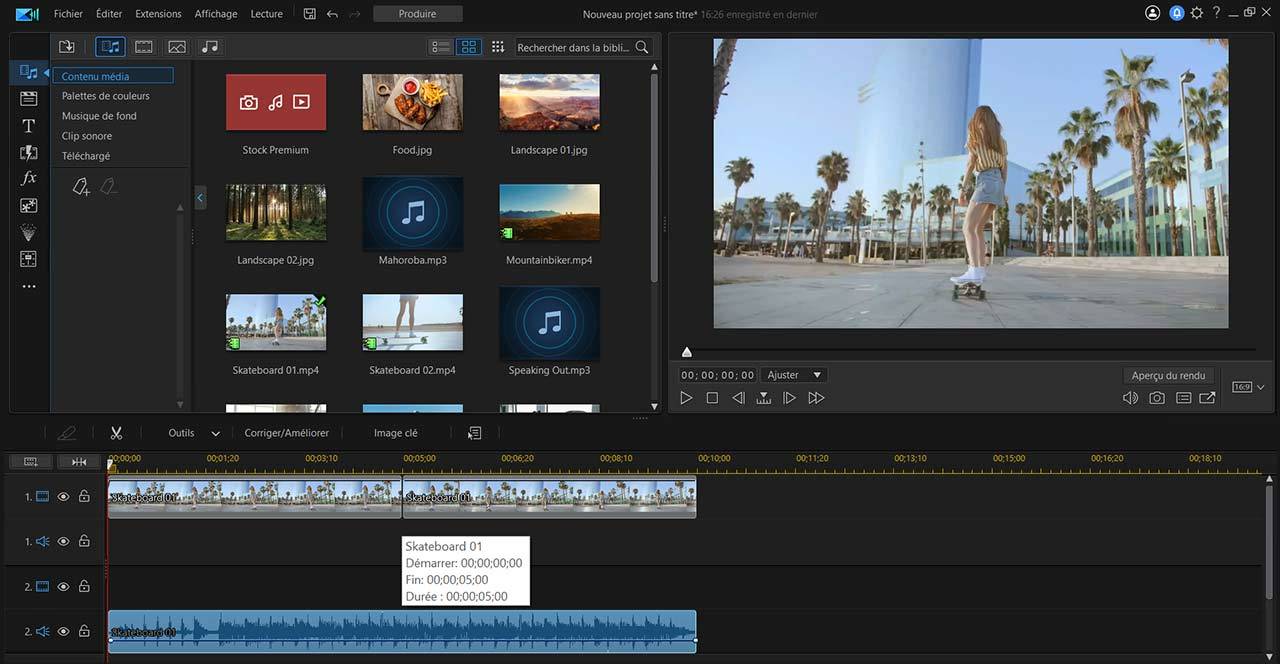Viewport: 1280px width, 664px height.
Task: Open the Effects room fx icon
Action: pos(29,178)
